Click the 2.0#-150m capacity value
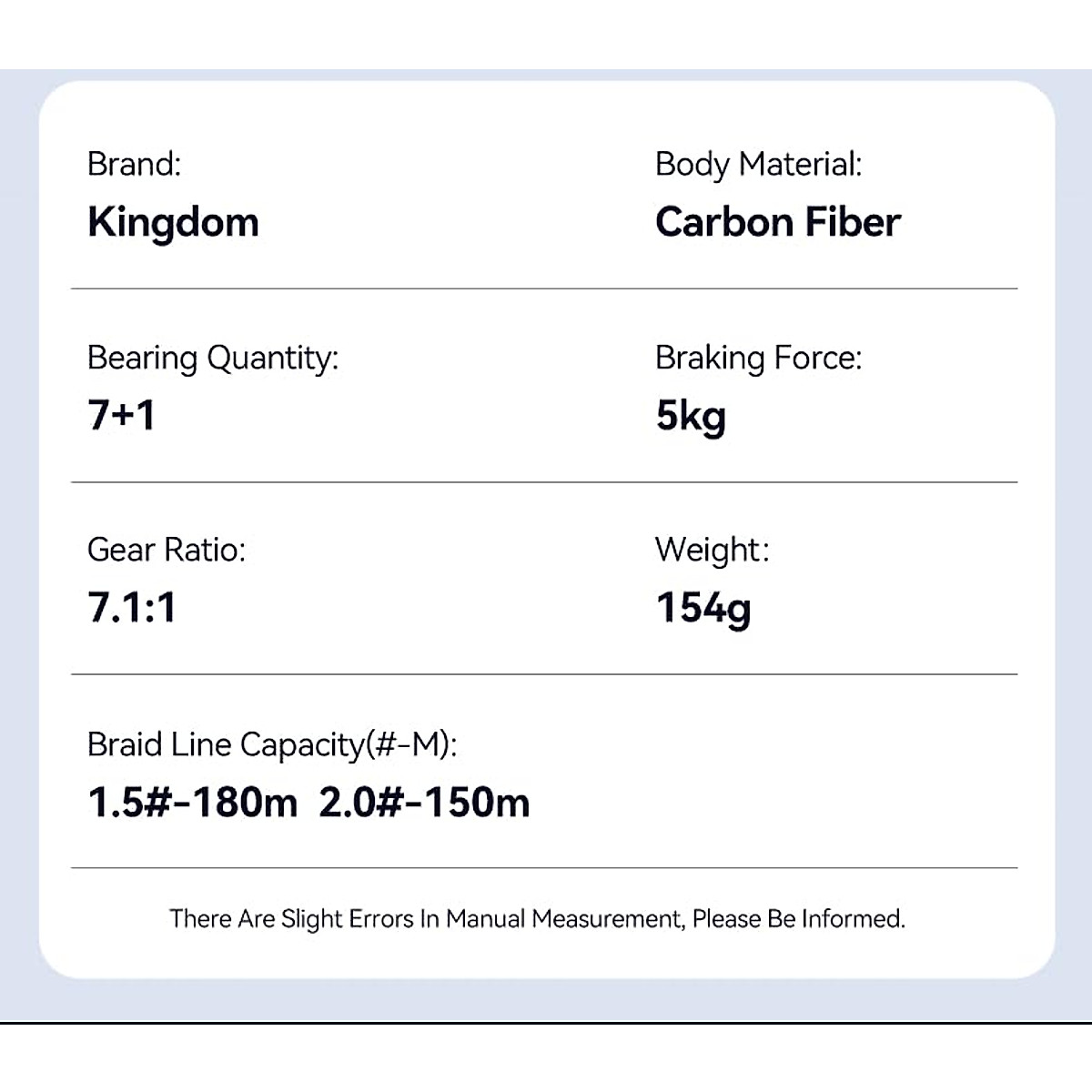1092x1092 pixels. [424, 803]
